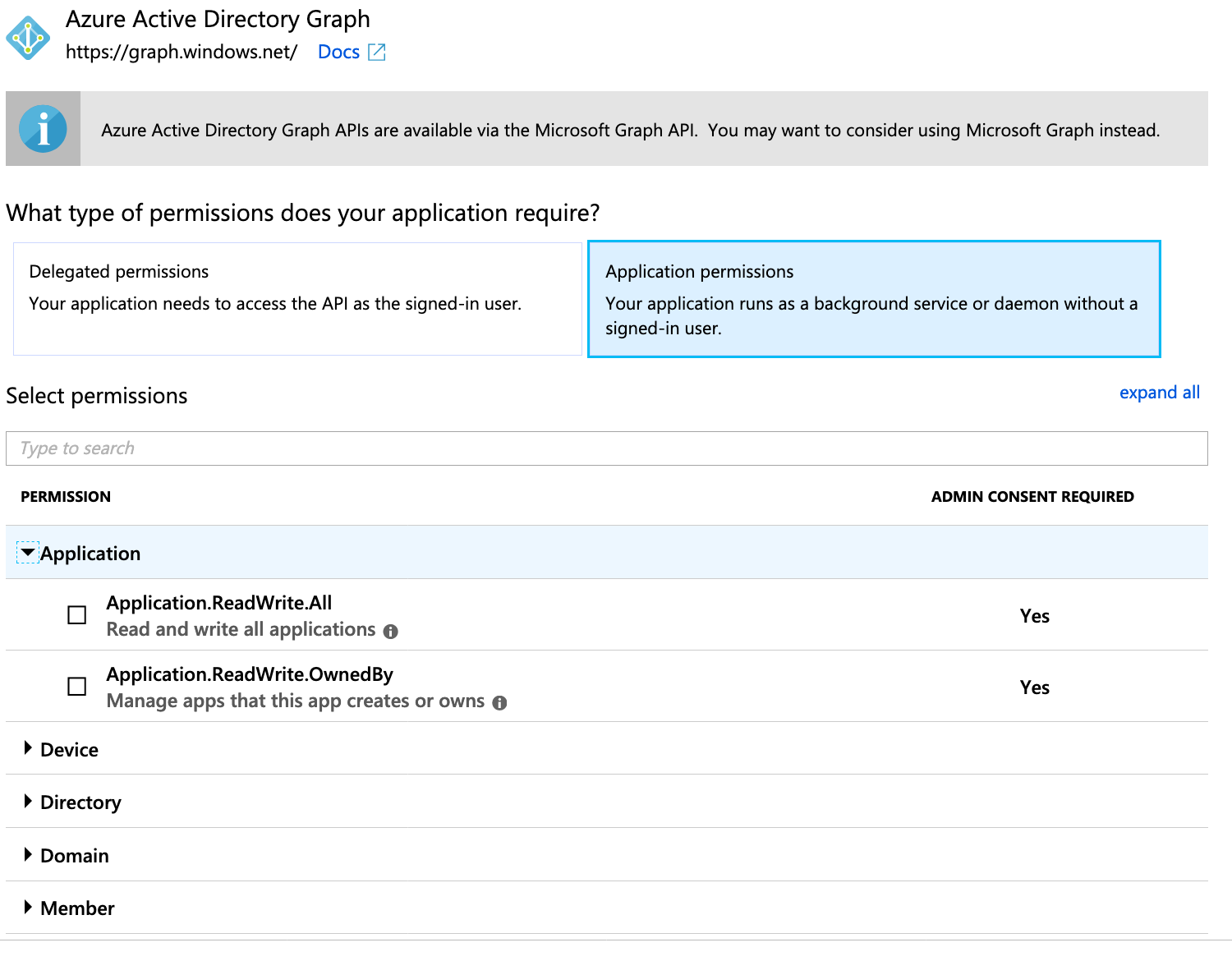
Task: Open the external link icon beside Docs
Action: tap(377, 52)
